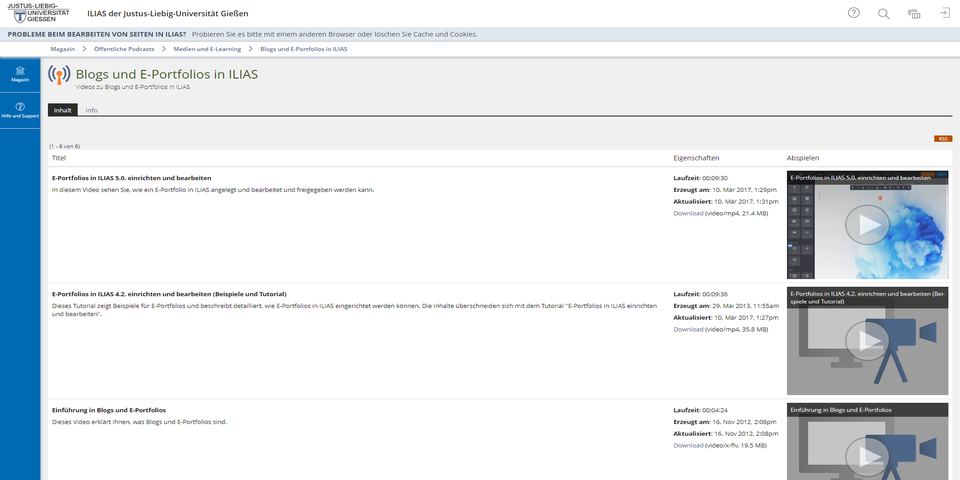
Task: Click 'Laufzeit: 00:09:30' text
Action: click(700, 178)
